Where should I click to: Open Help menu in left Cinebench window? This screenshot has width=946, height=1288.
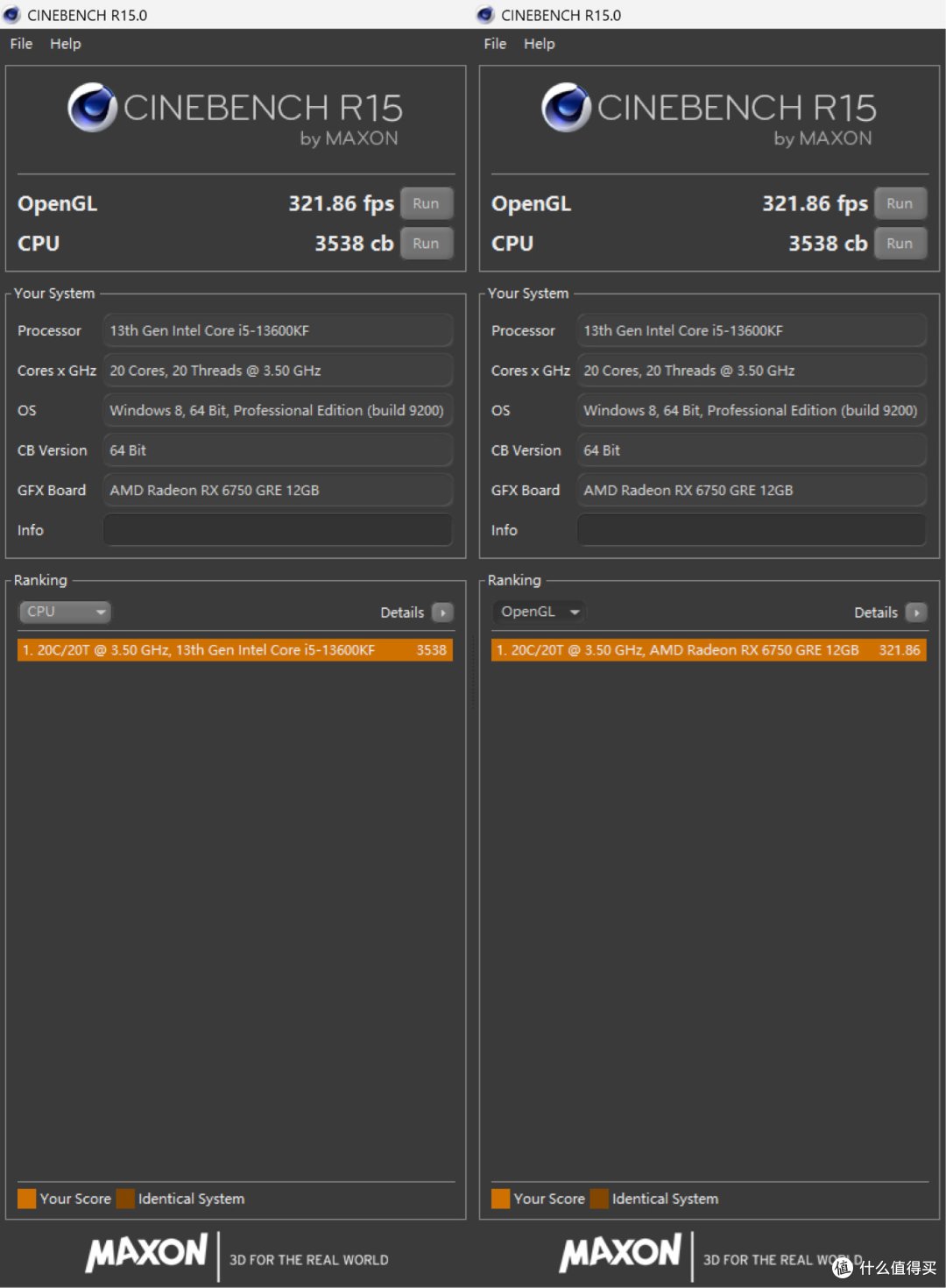point(65,44)
